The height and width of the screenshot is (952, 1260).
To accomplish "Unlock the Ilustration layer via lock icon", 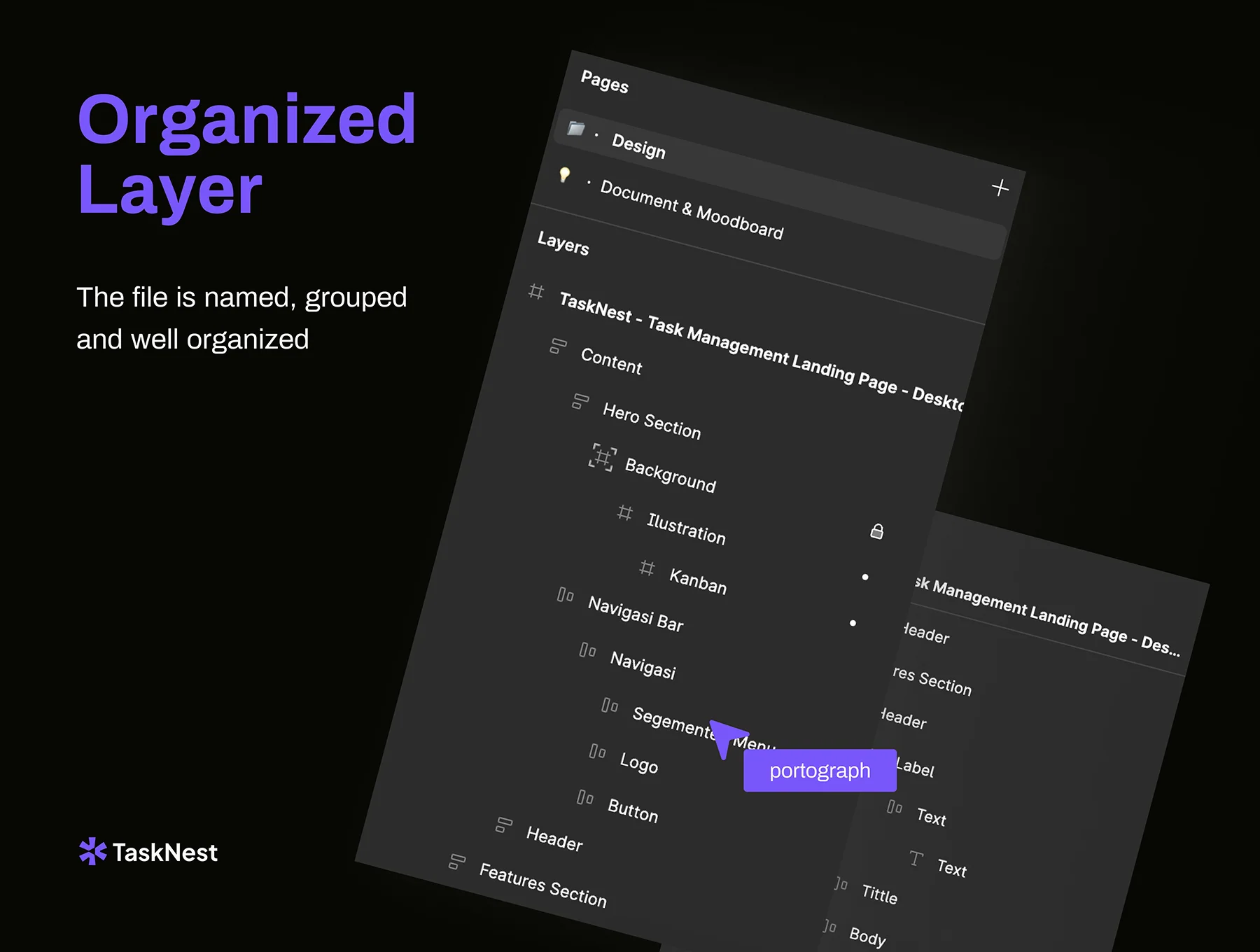I will [876, 531].
